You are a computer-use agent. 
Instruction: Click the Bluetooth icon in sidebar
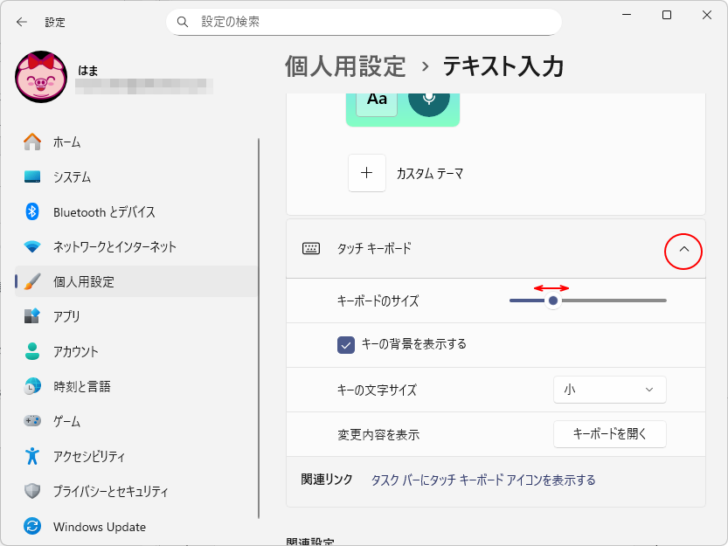click(32, 212)
